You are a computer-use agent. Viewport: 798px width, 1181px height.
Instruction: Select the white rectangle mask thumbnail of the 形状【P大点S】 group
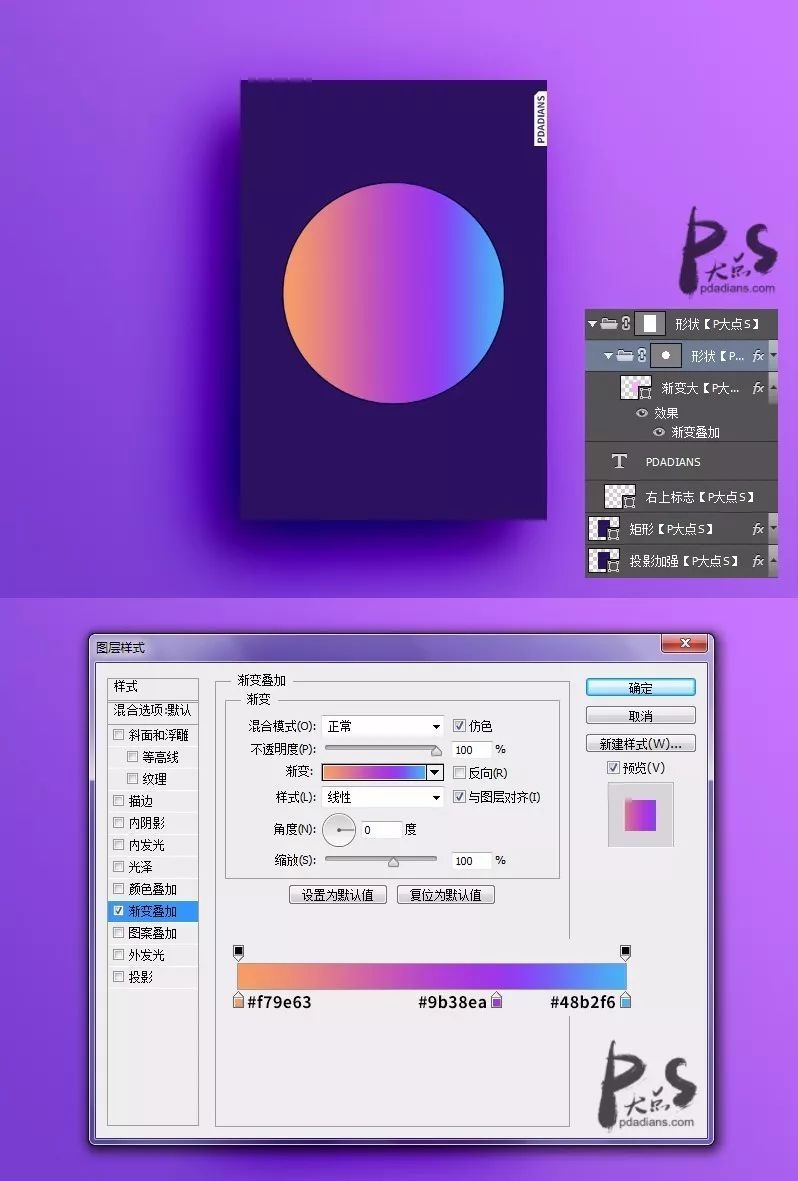click(650, 324)
